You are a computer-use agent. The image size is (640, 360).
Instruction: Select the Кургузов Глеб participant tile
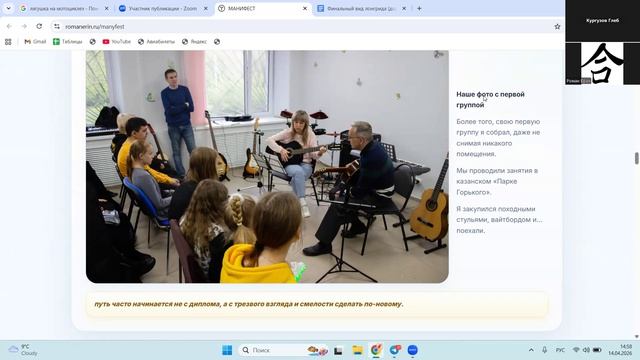coord(602,20)
